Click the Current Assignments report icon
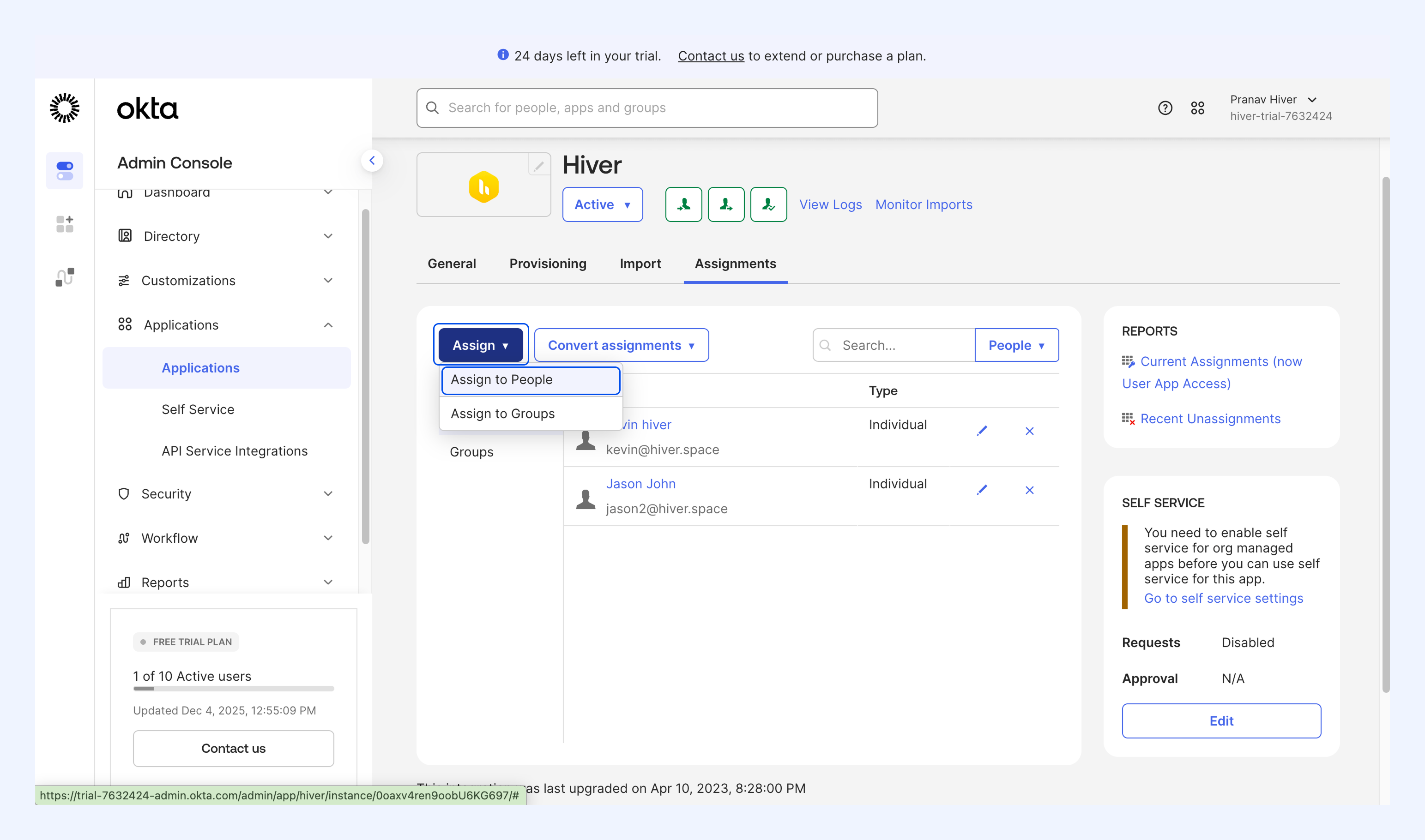The image size is (1425, 840). click(x=1128, y=361)
